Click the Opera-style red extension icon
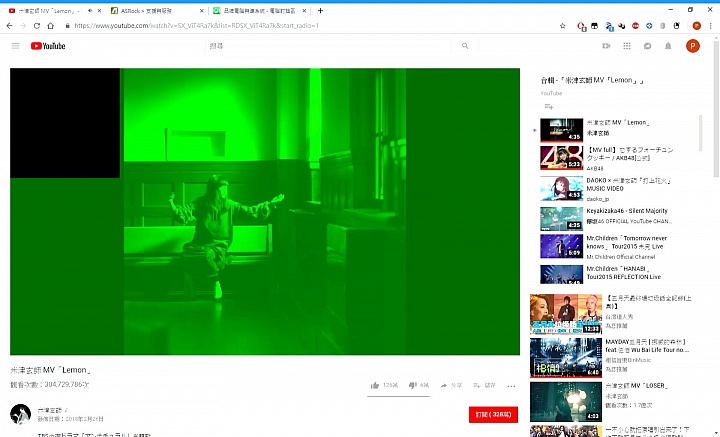 click(581, 26)
